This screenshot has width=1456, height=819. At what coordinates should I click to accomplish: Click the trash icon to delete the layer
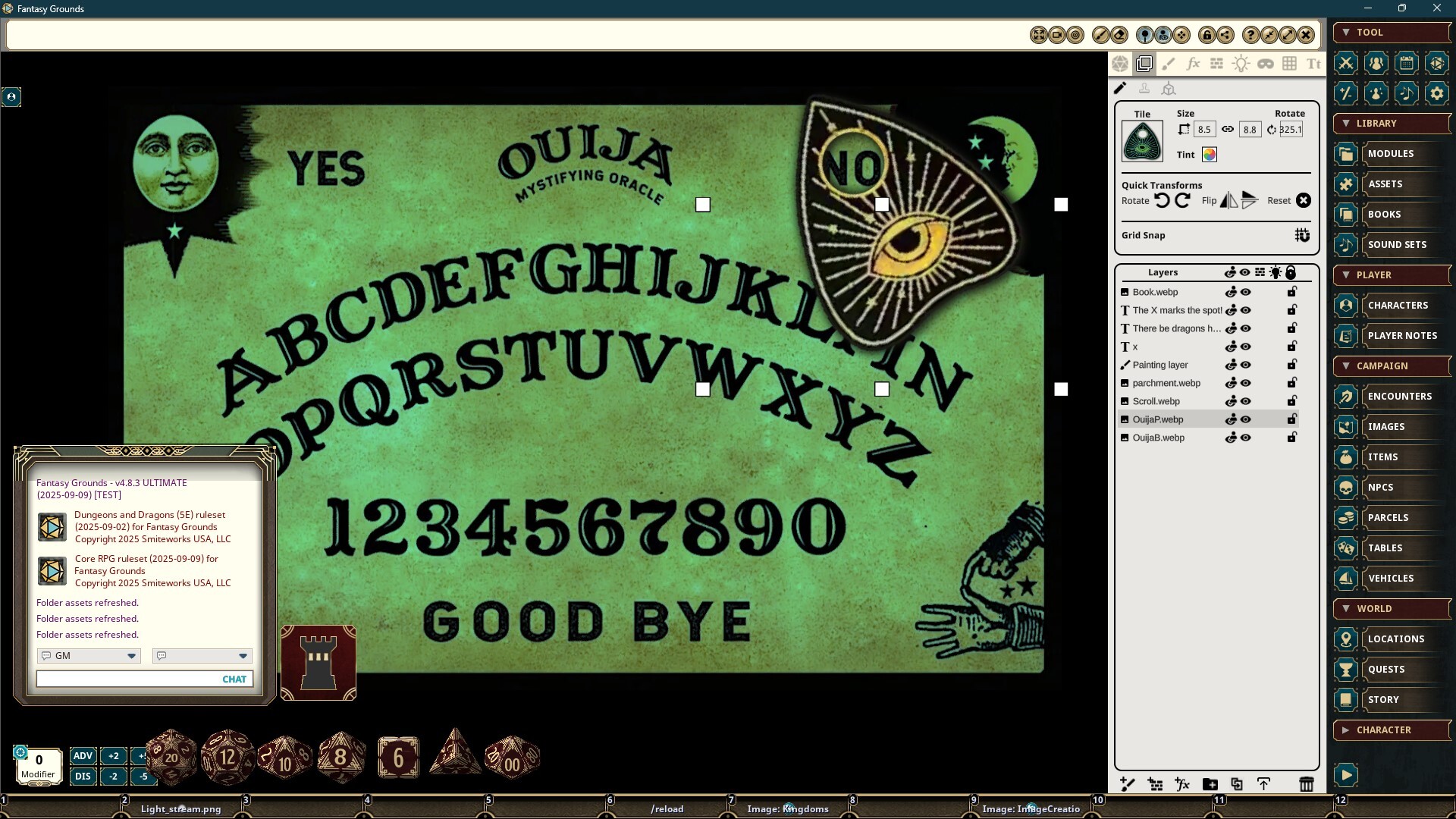[1305, 785]
